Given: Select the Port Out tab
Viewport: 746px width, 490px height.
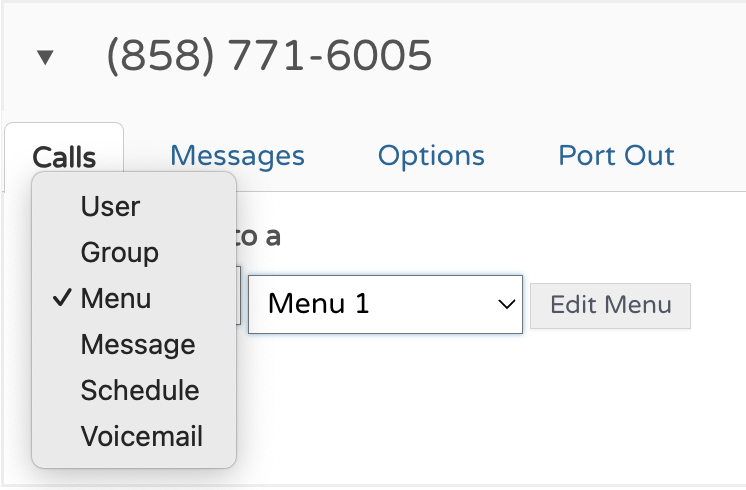Looking at the screenshot, I should [616, 156].
